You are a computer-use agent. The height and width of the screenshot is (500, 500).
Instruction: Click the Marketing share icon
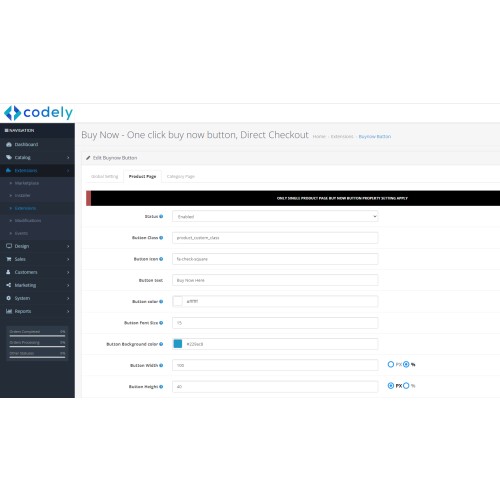(9, 285)
